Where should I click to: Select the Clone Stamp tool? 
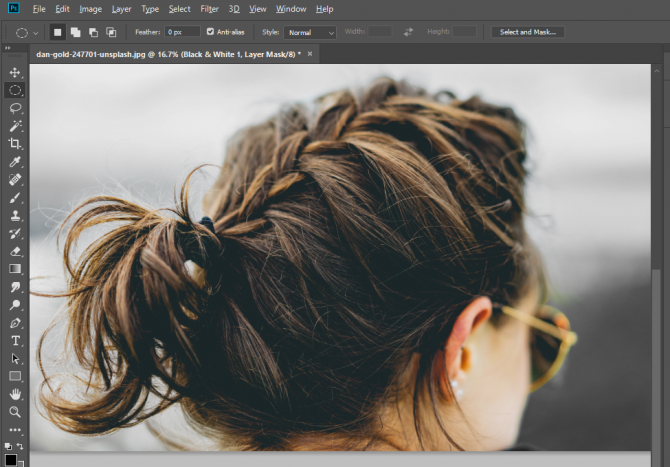coord(15,215)
